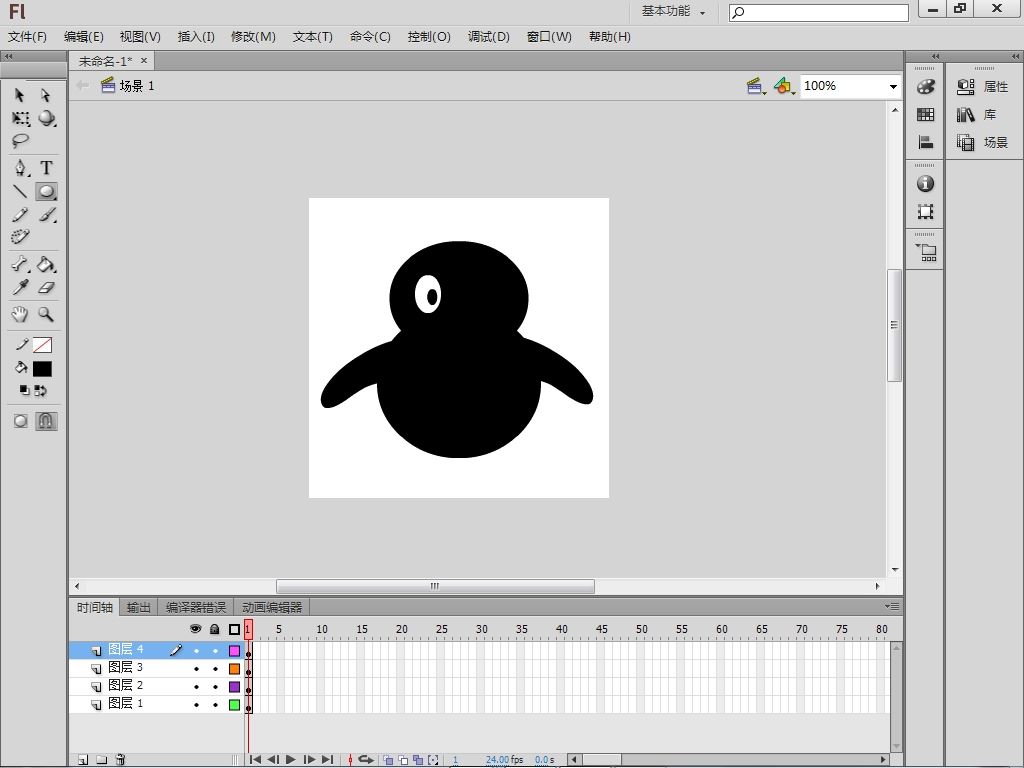The height and width of the screenshot is (768, 1024).
Task: Open 基本功能 workspace switcher
Action: [673, 12]
